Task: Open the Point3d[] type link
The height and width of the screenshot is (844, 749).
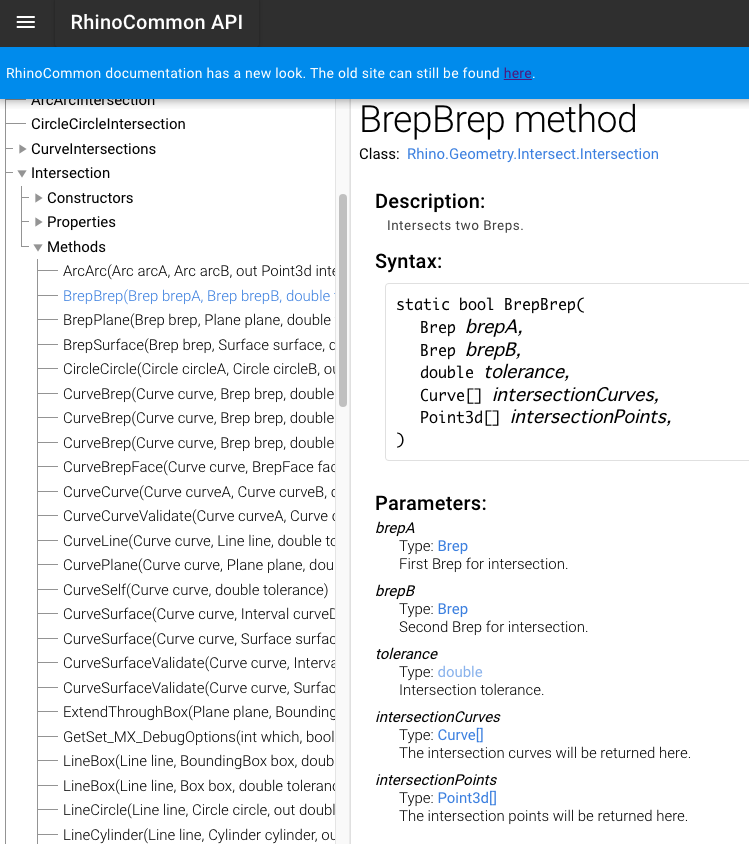Action: (467, 798)
